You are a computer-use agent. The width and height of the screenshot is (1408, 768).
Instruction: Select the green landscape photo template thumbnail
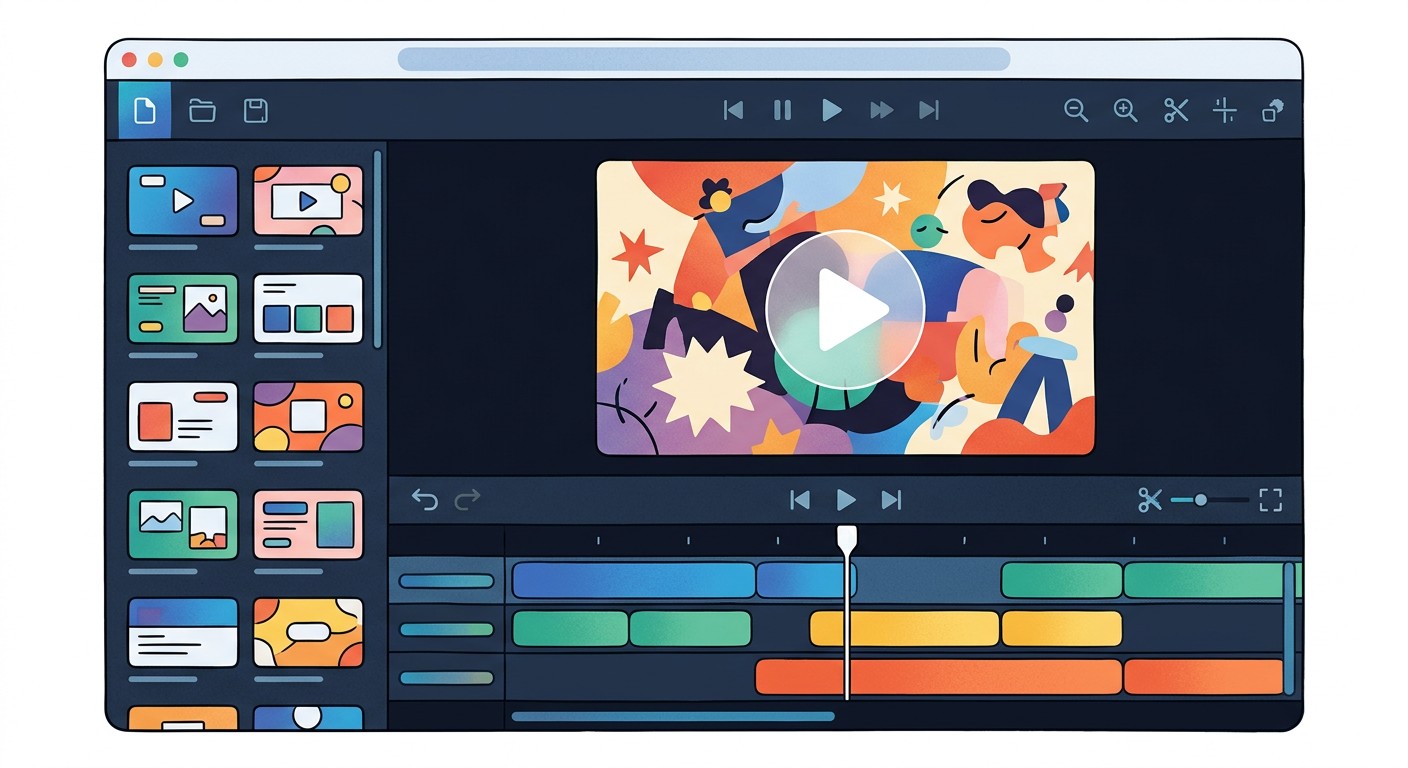(x=183, y=525)
